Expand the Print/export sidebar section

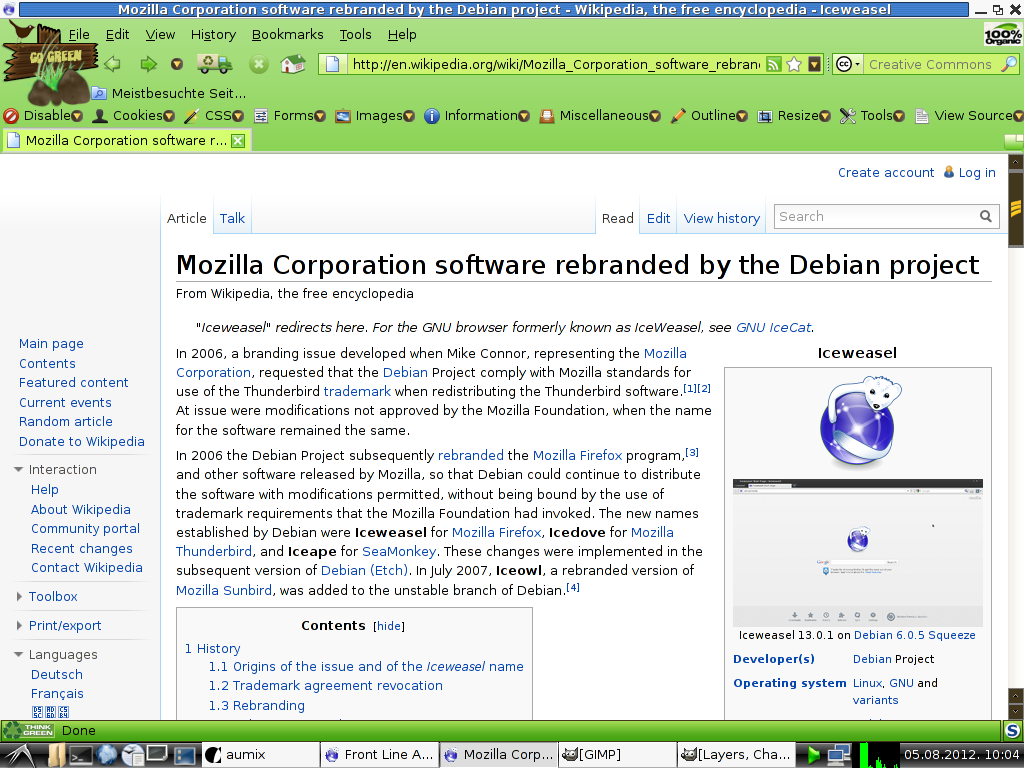click(18, 626)
